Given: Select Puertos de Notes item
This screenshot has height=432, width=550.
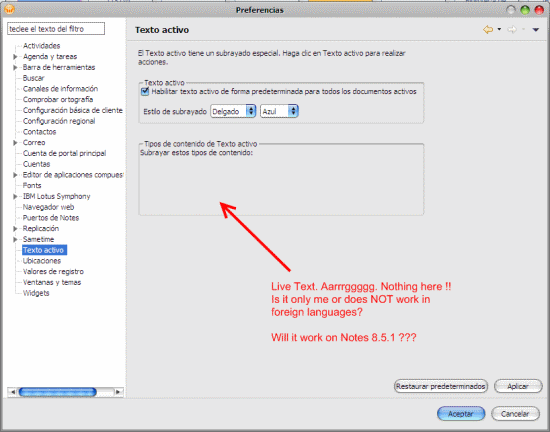Looking at the screenshot, I should (x=51, y=218).
